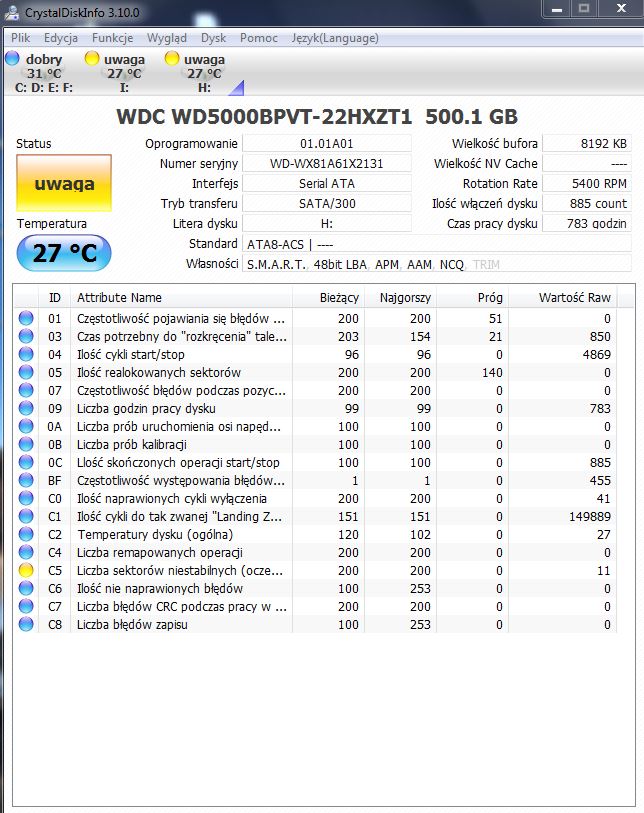Viewport: 644px width, 813px height.
Task: Select the 'uwaga' disk H: tab
Action: click(x=200, y=73)
